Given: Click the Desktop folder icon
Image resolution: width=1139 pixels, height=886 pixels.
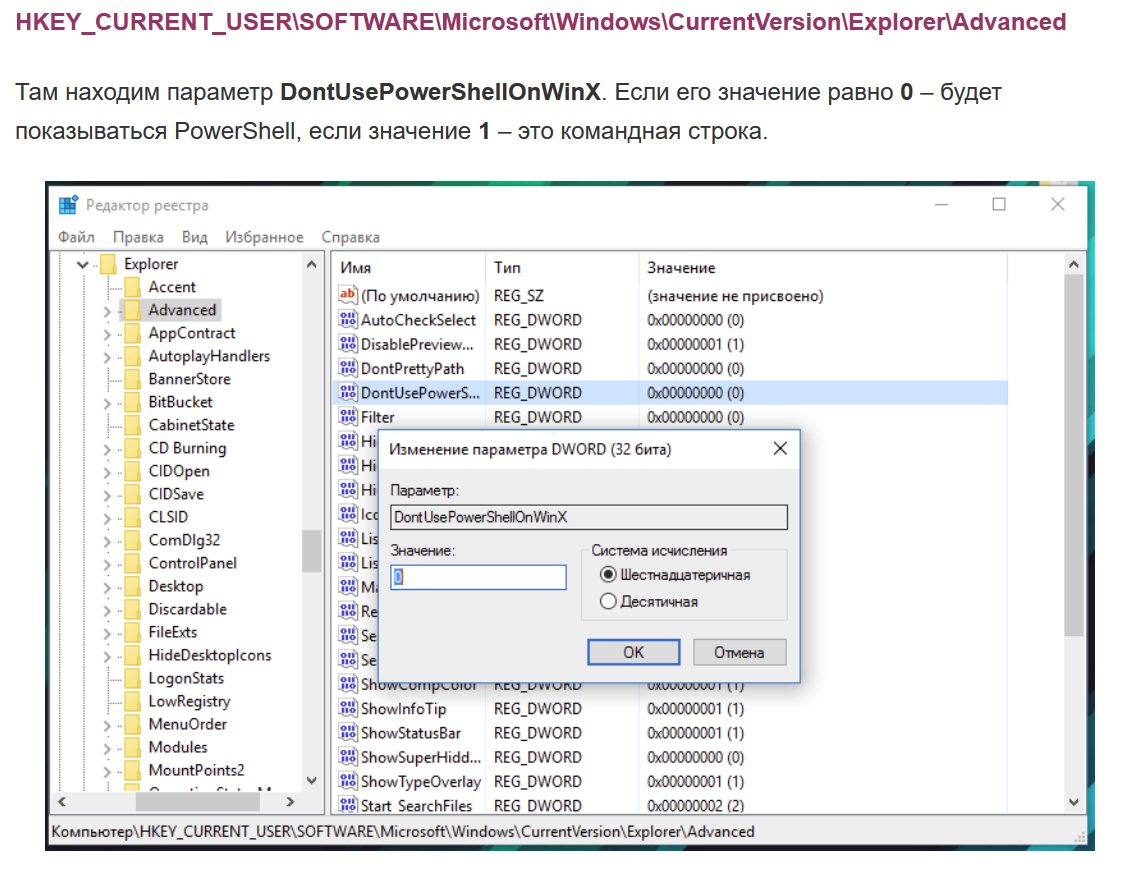Looking at the screenshot, I should point(132,586).
